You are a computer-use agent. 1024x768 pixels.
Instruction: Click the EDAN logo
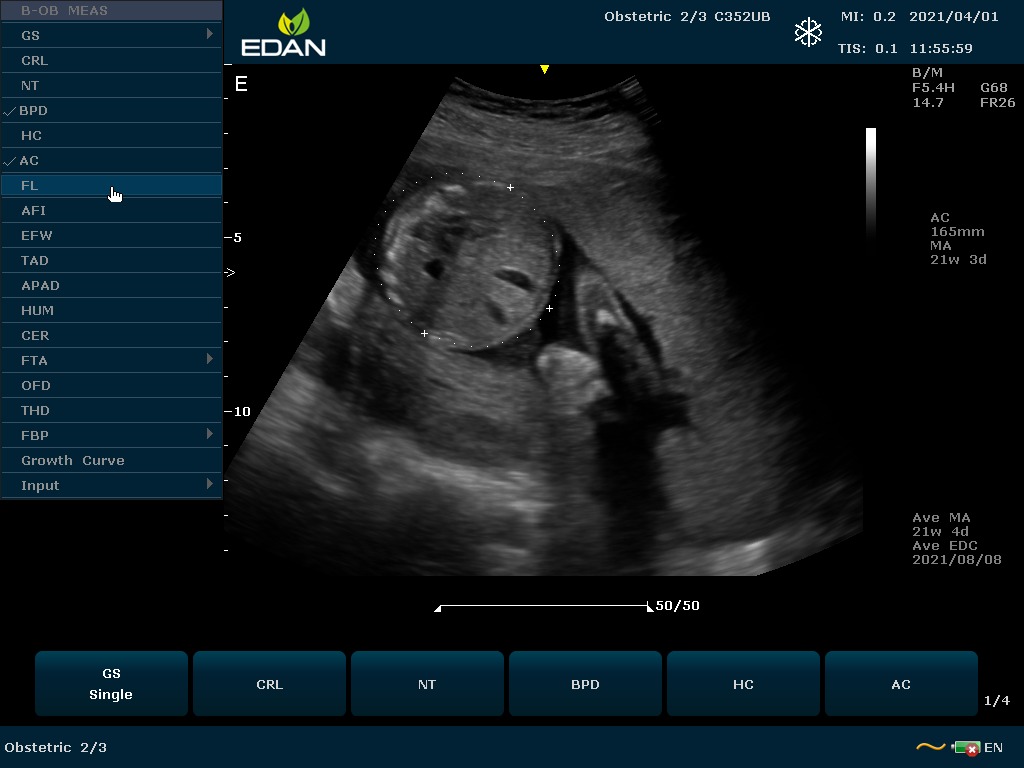pyautogui.click(x=283, y=33)
